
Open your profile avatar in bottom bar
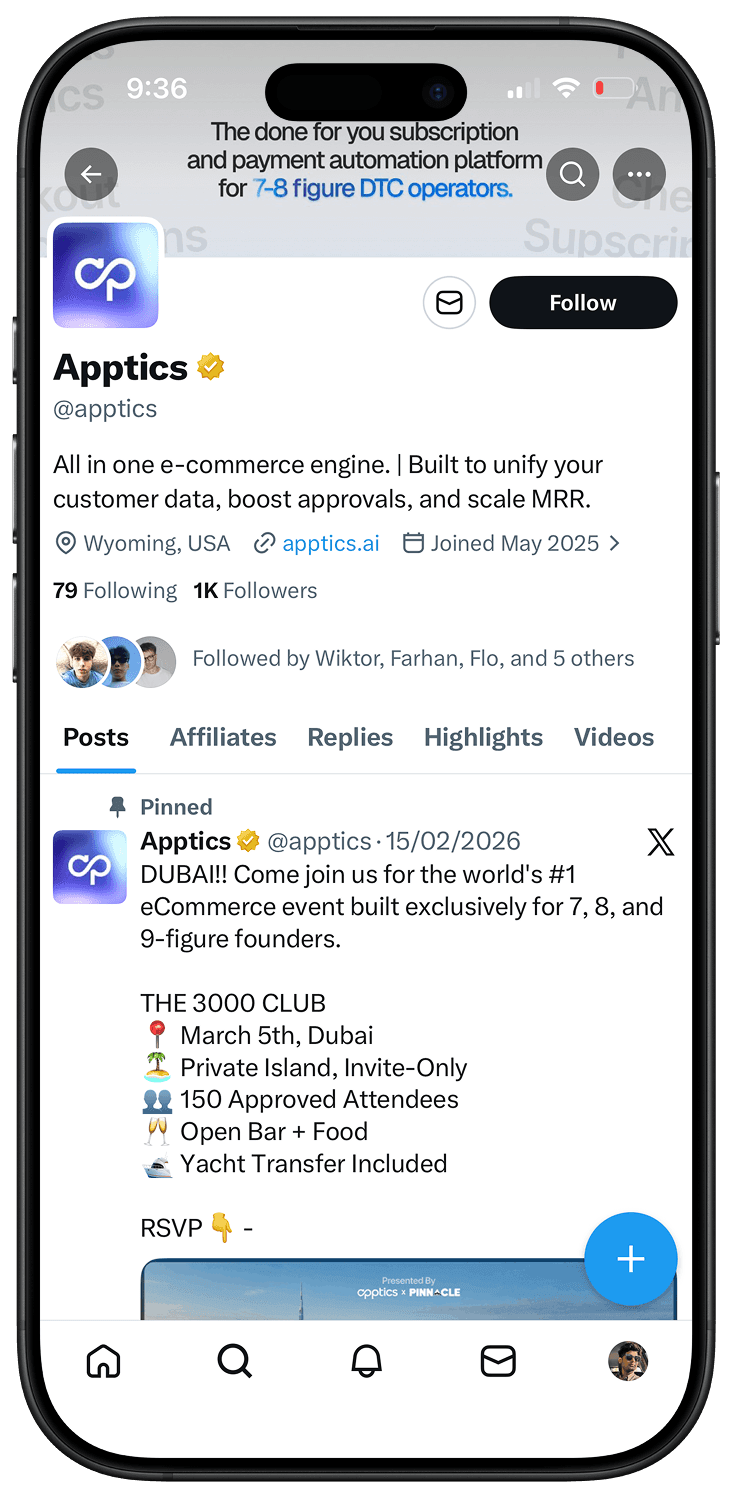pos(629,1360)
